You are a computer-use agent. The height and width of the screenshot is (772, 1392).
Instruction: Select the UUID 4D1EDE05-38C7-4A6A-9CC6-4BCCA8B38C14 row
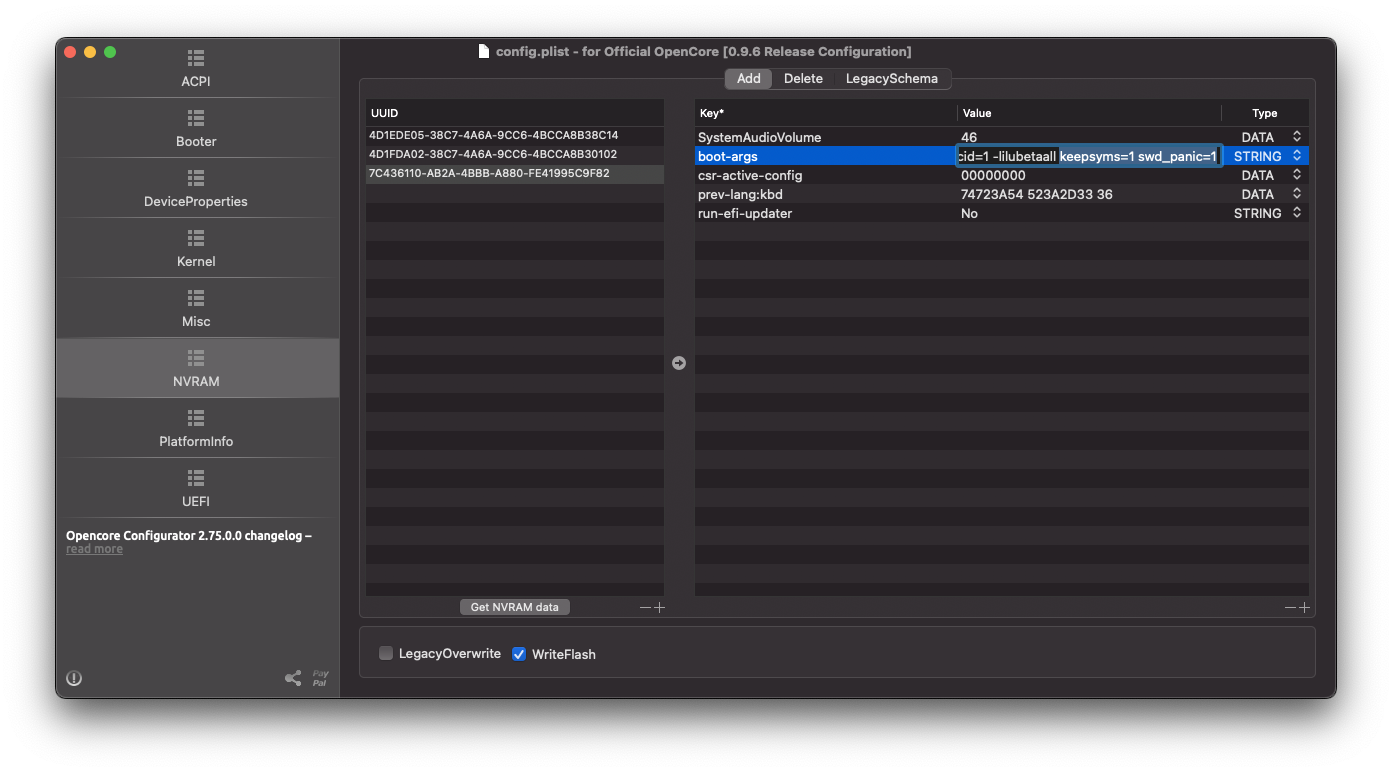[x=493, y=135]
